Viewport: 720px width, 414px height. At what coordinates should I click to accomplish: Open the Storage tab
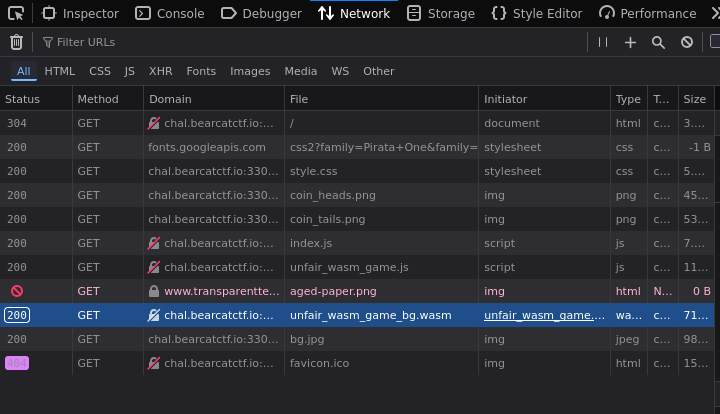[x=441, y=14]
